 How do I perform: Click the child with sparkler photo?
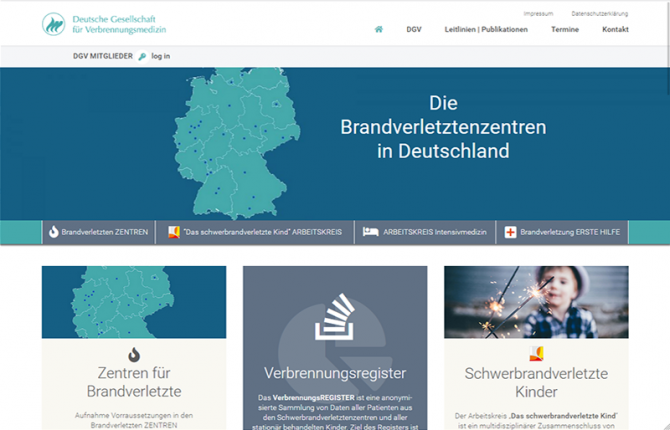[x=536, y=302]
